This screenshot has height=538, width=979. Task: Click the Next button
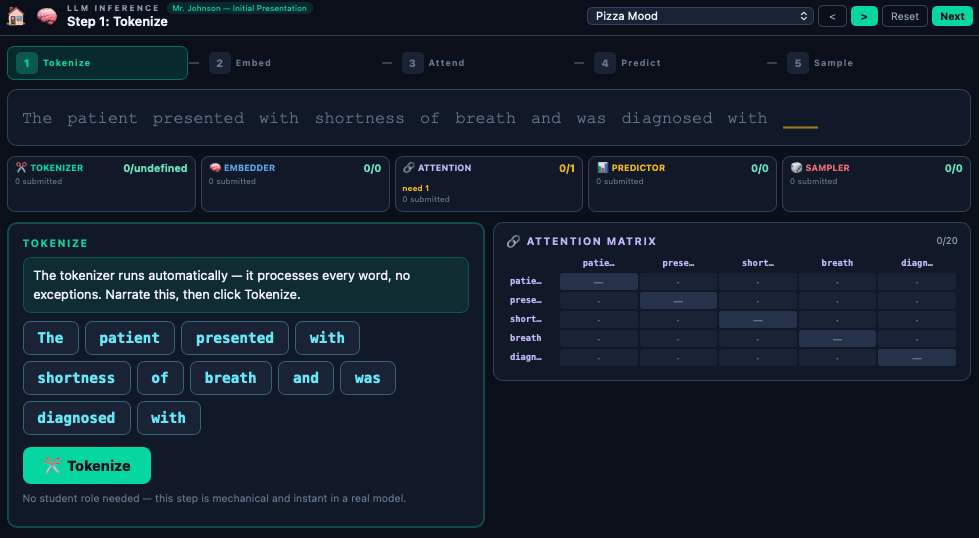pos(952,16)
